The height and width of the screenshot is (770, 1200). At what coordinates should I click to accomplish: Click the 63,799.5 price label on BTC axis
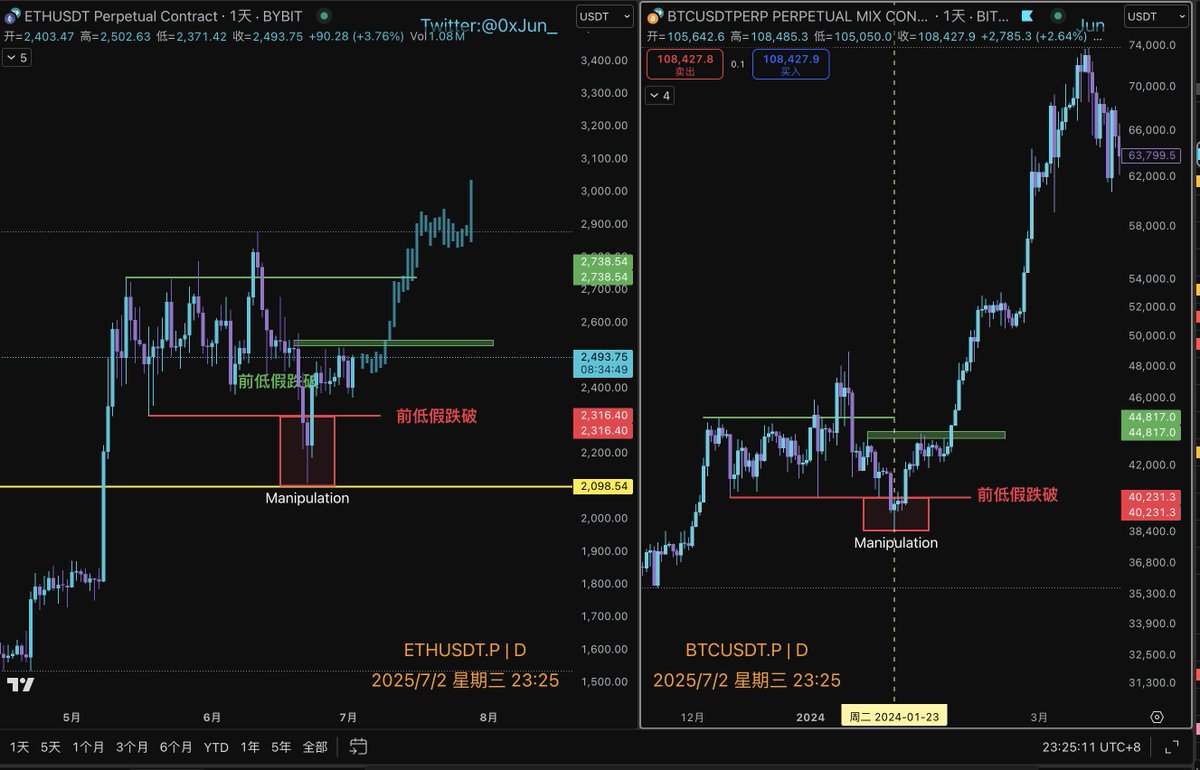click(1153, 156)
